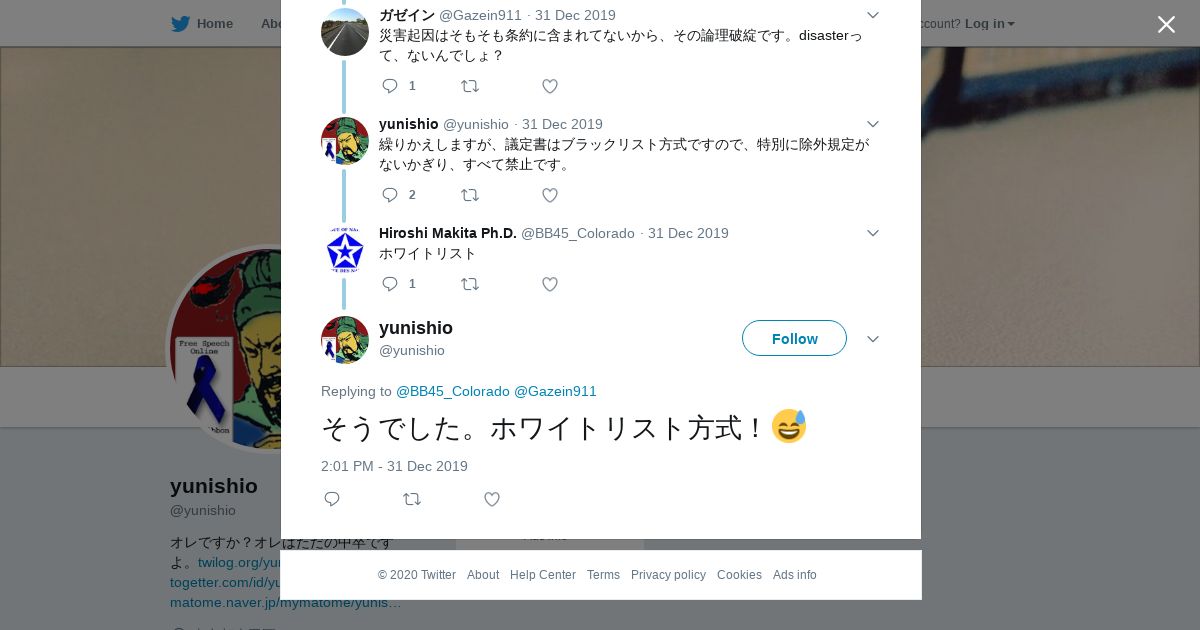Follow yunishio
1200x630 pixels.
coord(794,338)
